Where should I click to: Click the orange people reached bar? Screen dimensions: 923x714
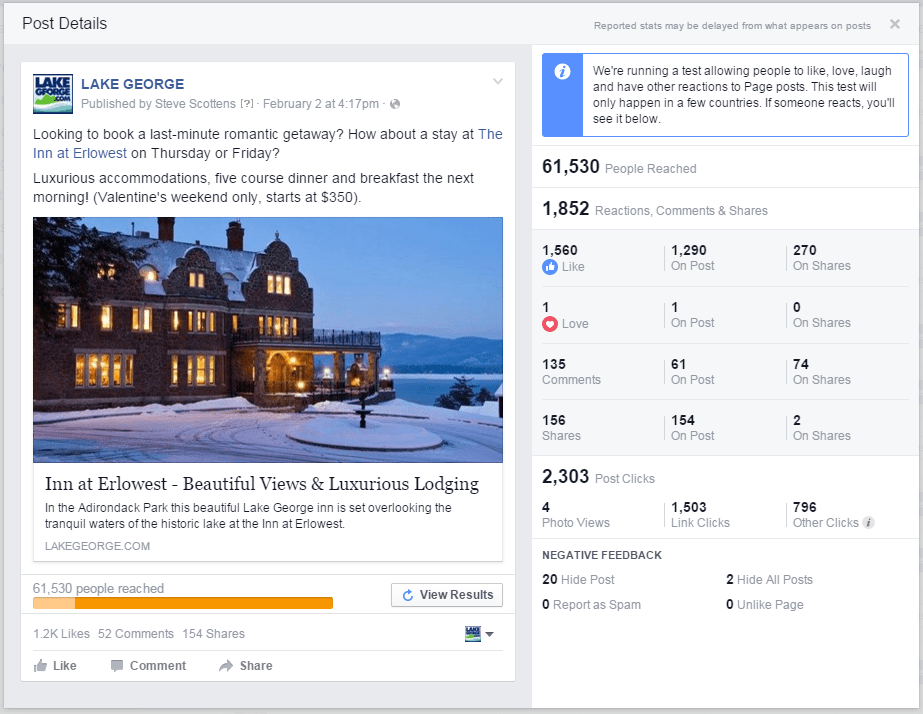(183, 603)
